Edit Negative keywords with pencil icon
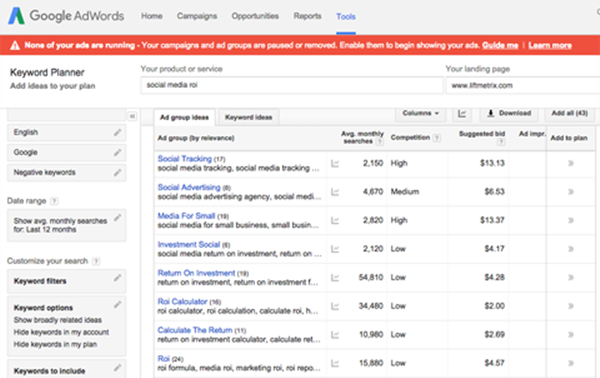The height and width of the screenshot is (378, 600). [117, 172]
